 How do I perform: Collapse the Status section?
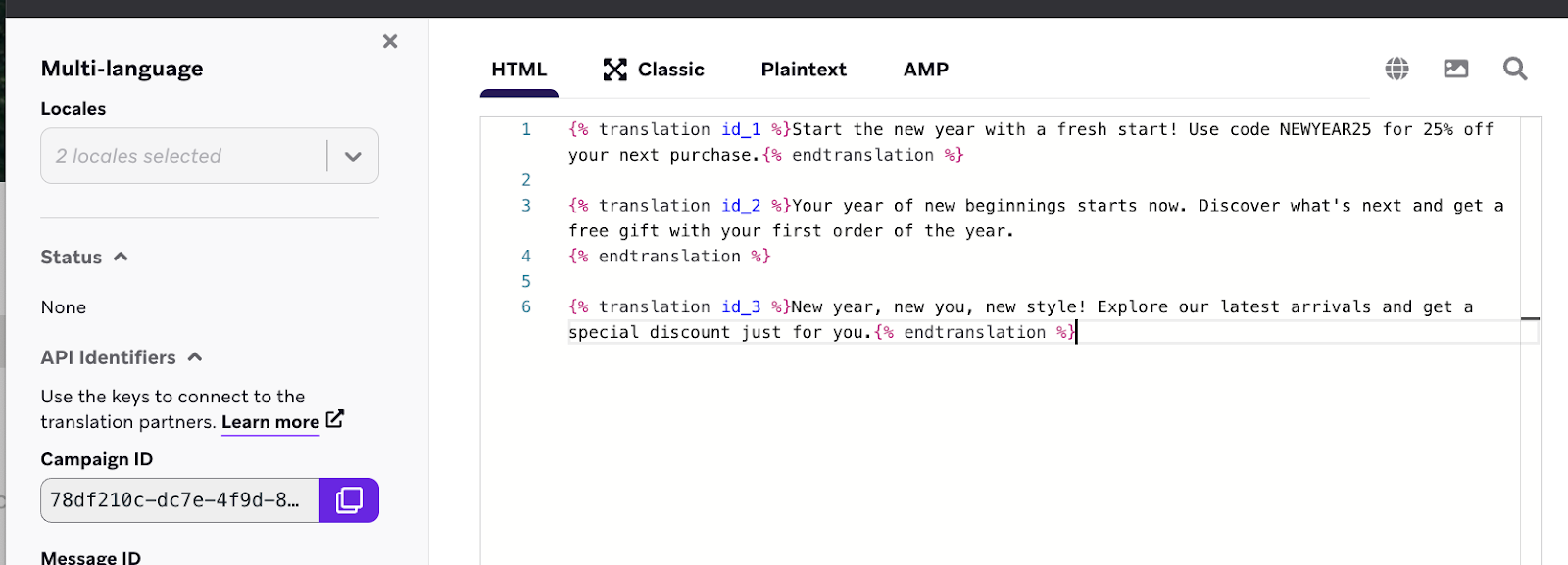(120, 256)
